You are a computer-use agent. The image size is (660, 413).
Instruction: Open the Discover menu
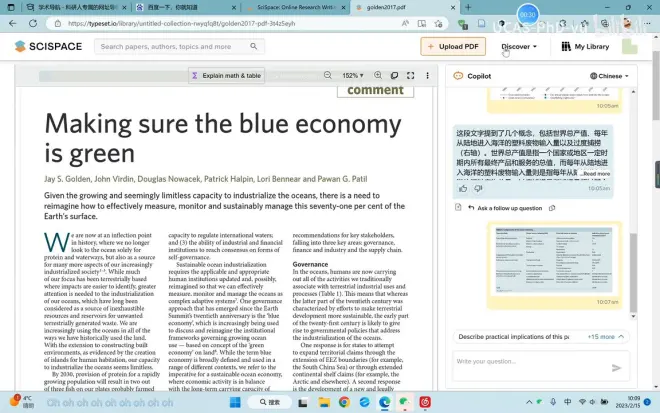click(x=519, y=46)
